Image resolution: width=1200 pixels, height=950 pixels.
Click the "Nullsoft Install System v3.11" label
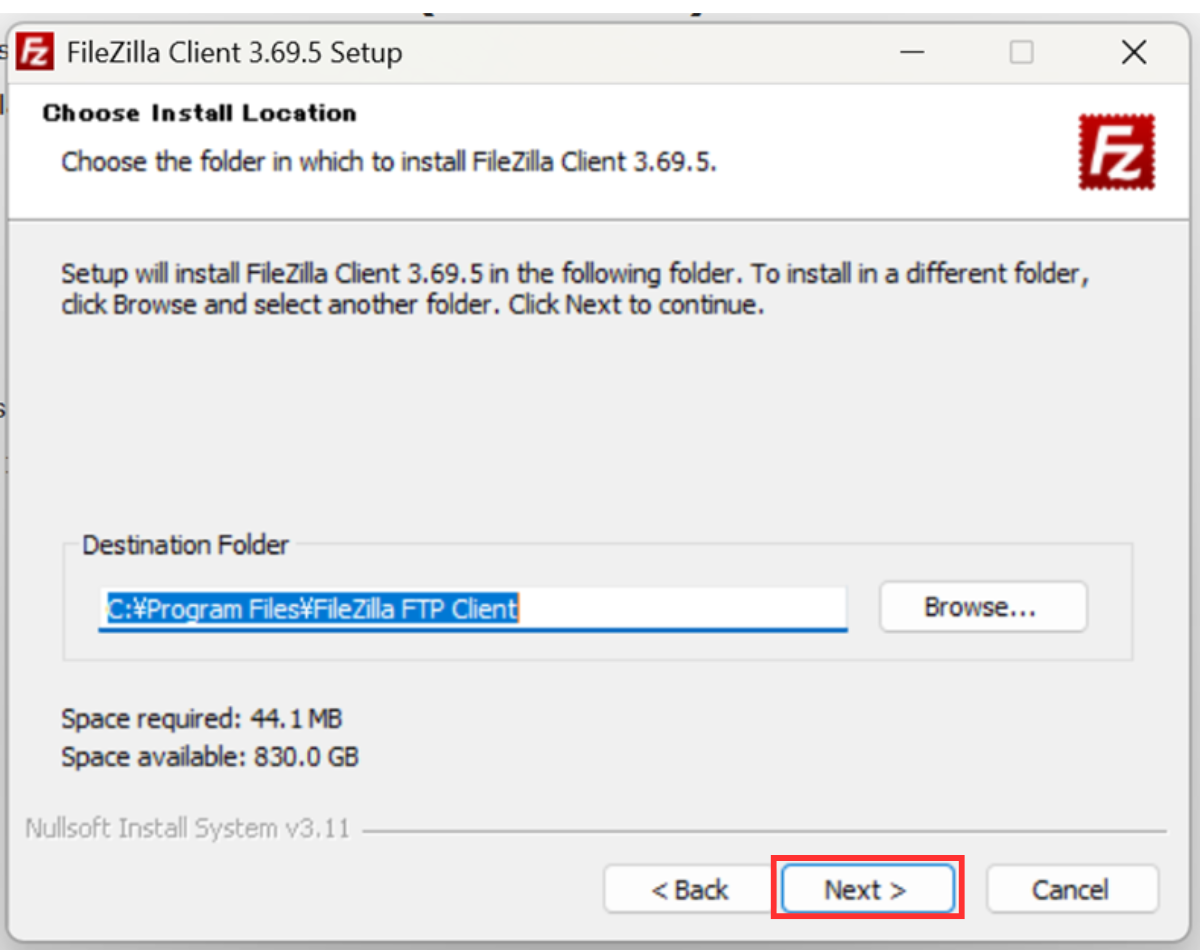coord(187,829)
